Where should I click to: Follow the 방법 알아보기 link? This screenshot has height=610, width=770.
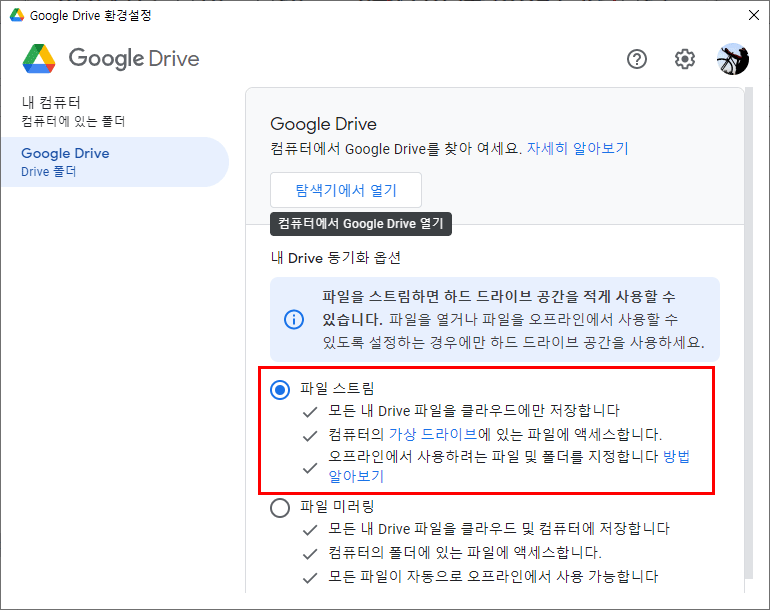tap(676, 457)
